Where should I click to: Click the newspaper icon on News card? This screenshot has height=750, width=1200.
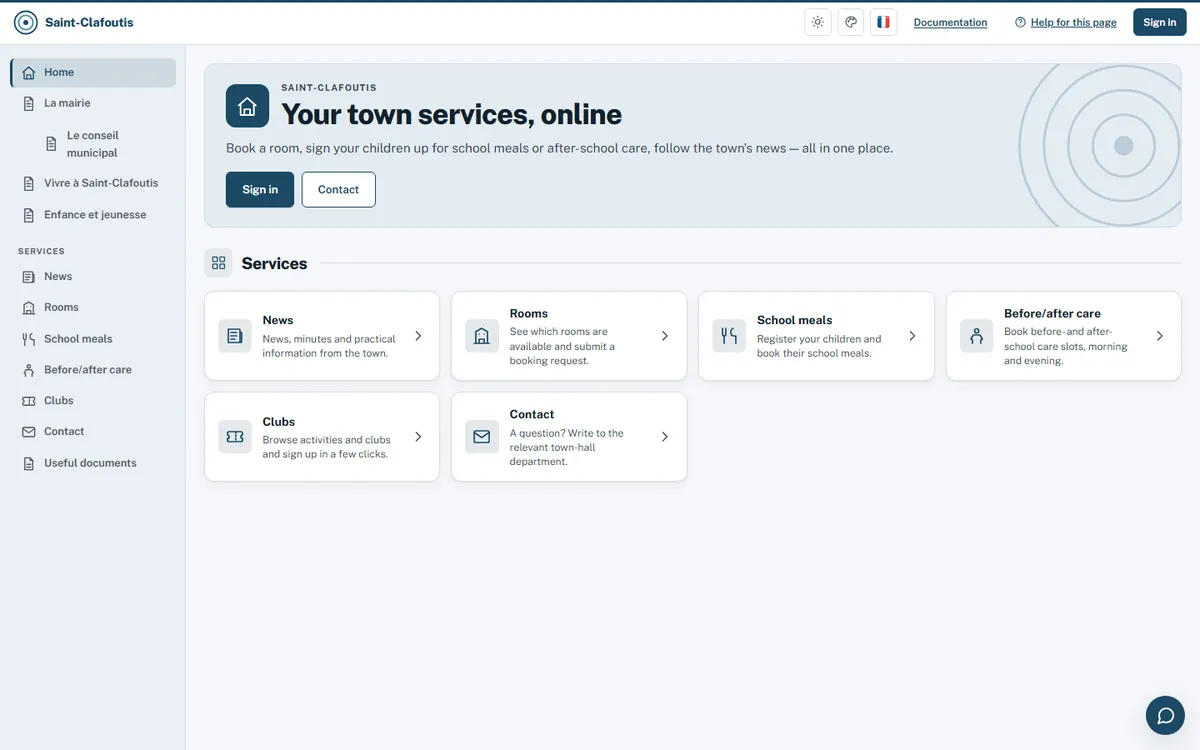click(235, 336)
